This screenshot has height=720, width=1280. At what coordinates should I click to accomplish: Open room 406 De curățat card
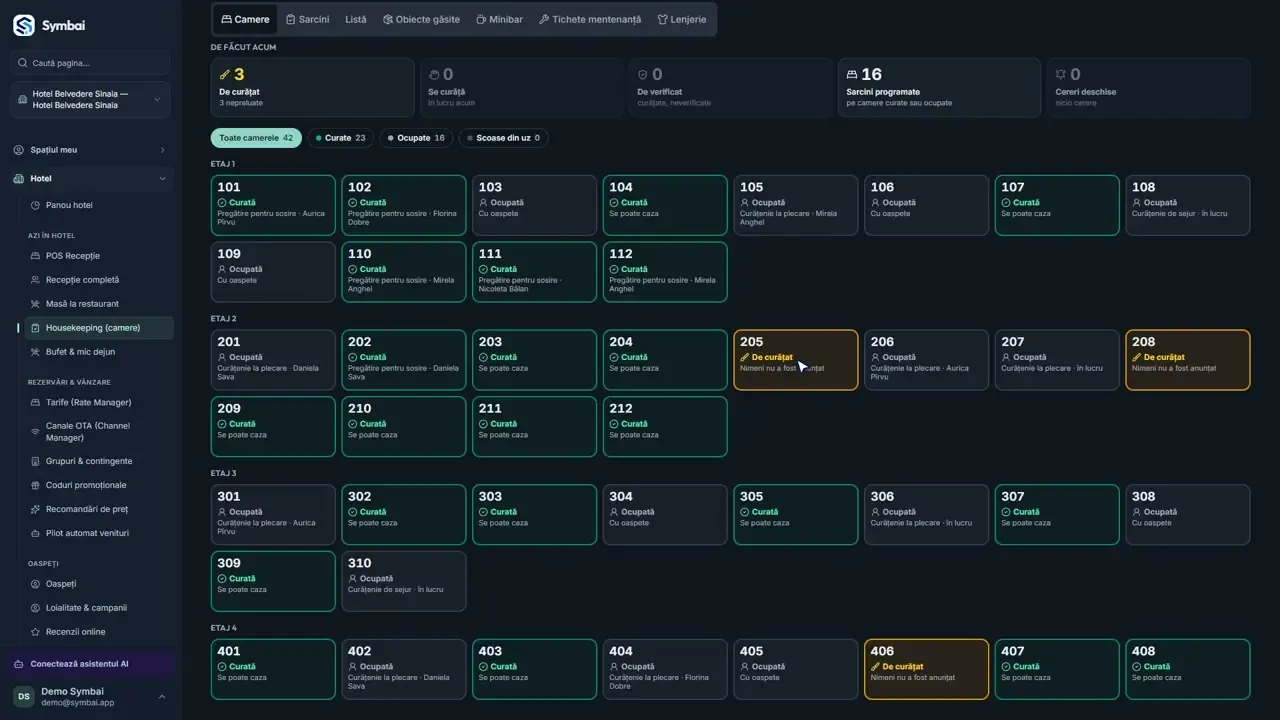coord(926,669)
